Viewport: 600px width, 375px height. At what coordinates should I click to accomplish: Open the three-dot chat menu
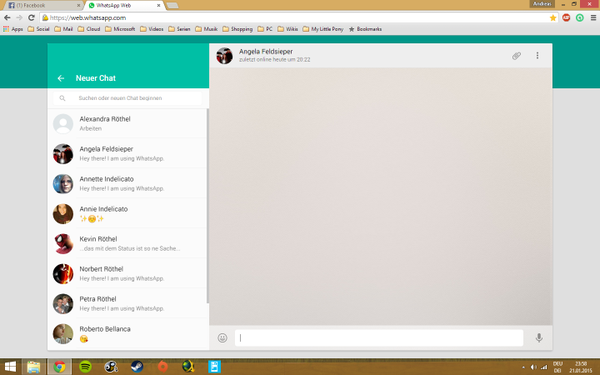[x=537, y=55]
